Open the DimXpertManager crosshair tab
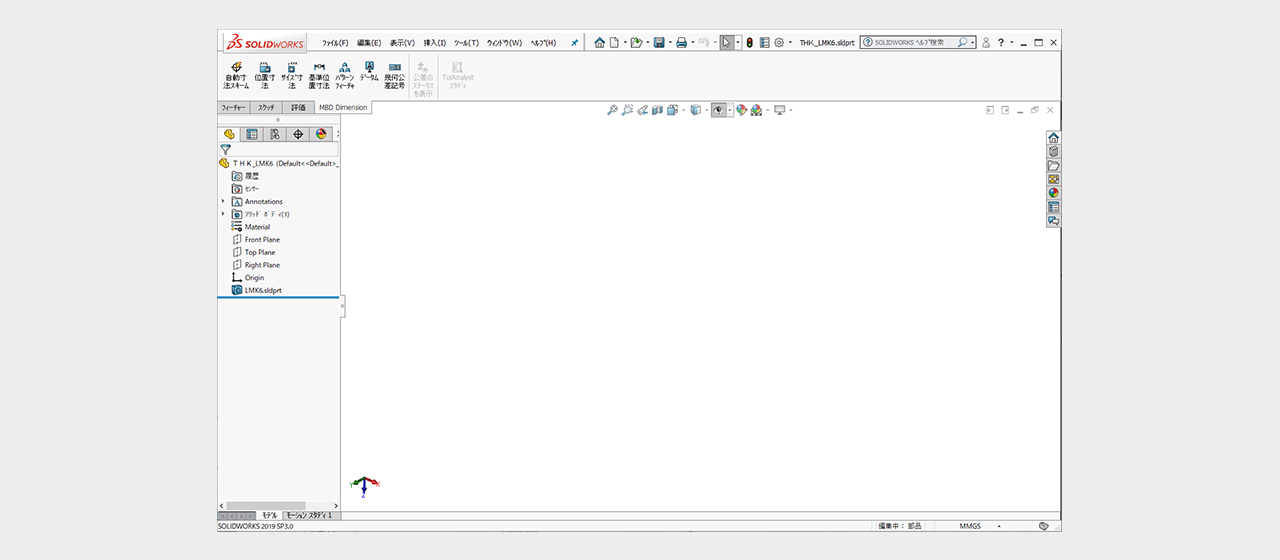1280x560 pixels. [x=298, y=134]
